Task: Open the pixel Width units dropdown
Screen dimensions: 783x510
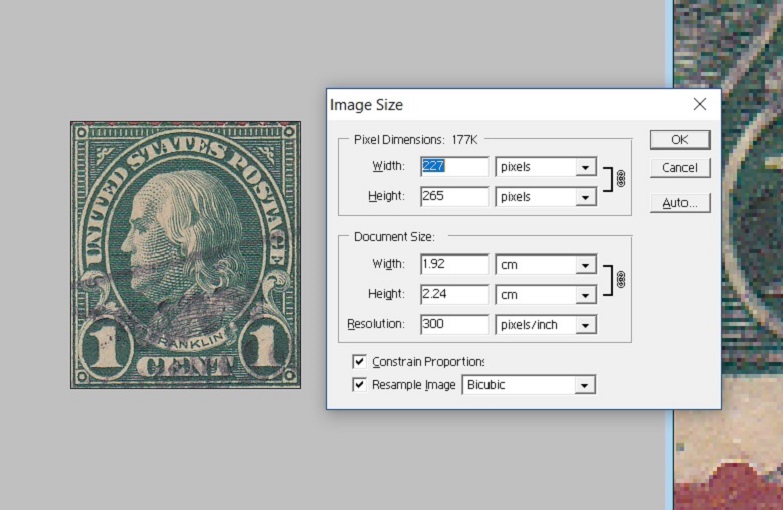Action: pos(546,167)
